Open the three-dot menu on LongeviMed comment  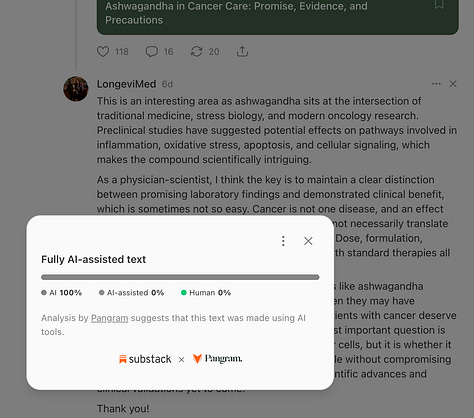coord(436,84)
